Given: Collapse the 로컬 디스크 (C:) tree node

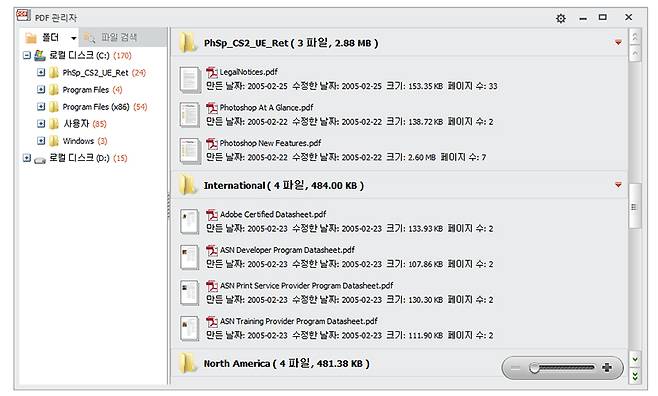Looking at the screenshot, I should [27, 55].
